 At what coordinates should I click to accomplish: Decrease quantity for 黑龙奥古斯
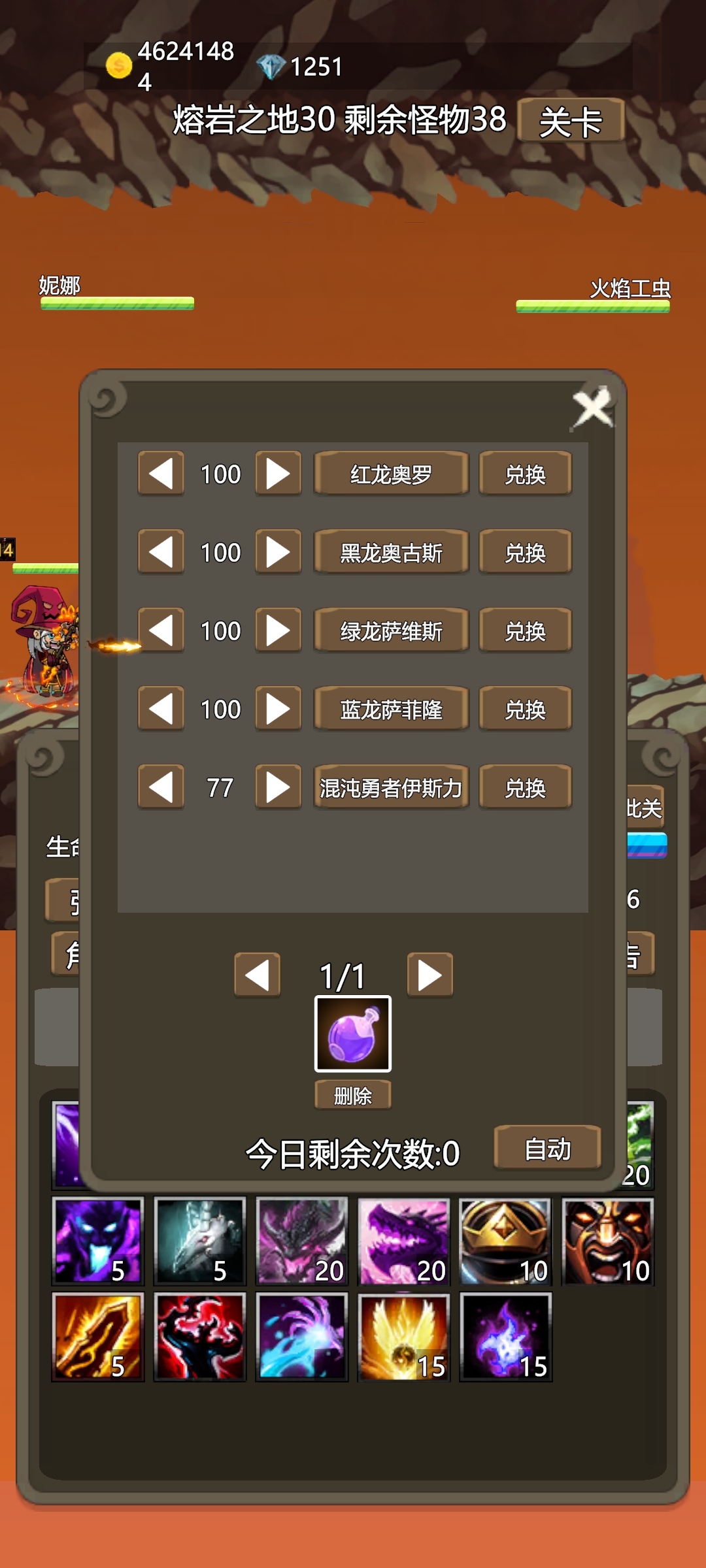tap(161, 551)
